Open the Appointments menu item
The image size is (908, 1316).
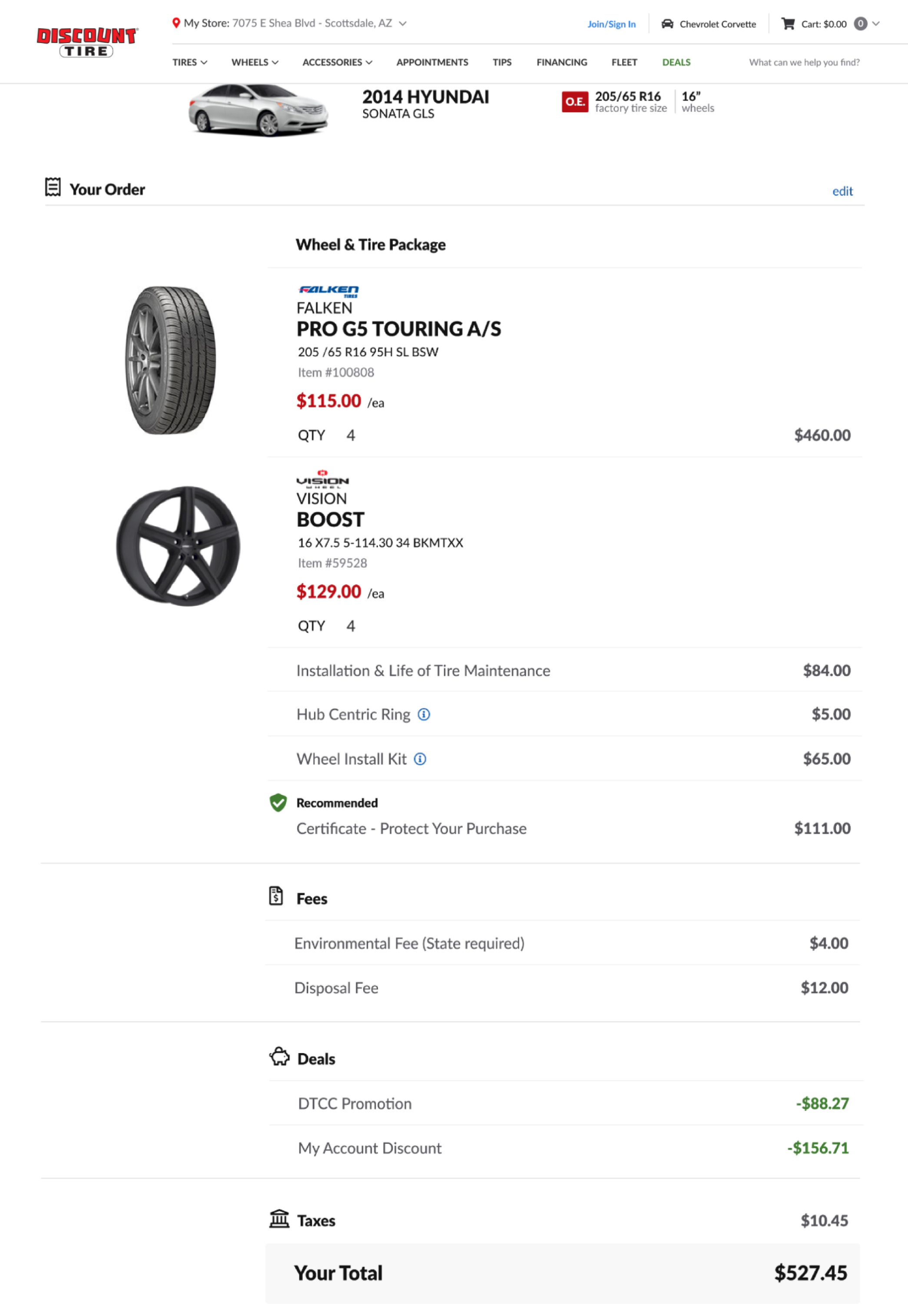point(432,62)
